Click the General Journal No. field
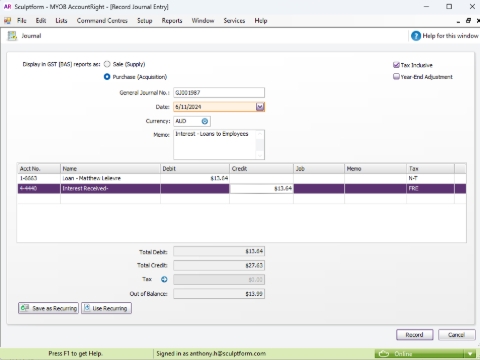 point(219,93)
